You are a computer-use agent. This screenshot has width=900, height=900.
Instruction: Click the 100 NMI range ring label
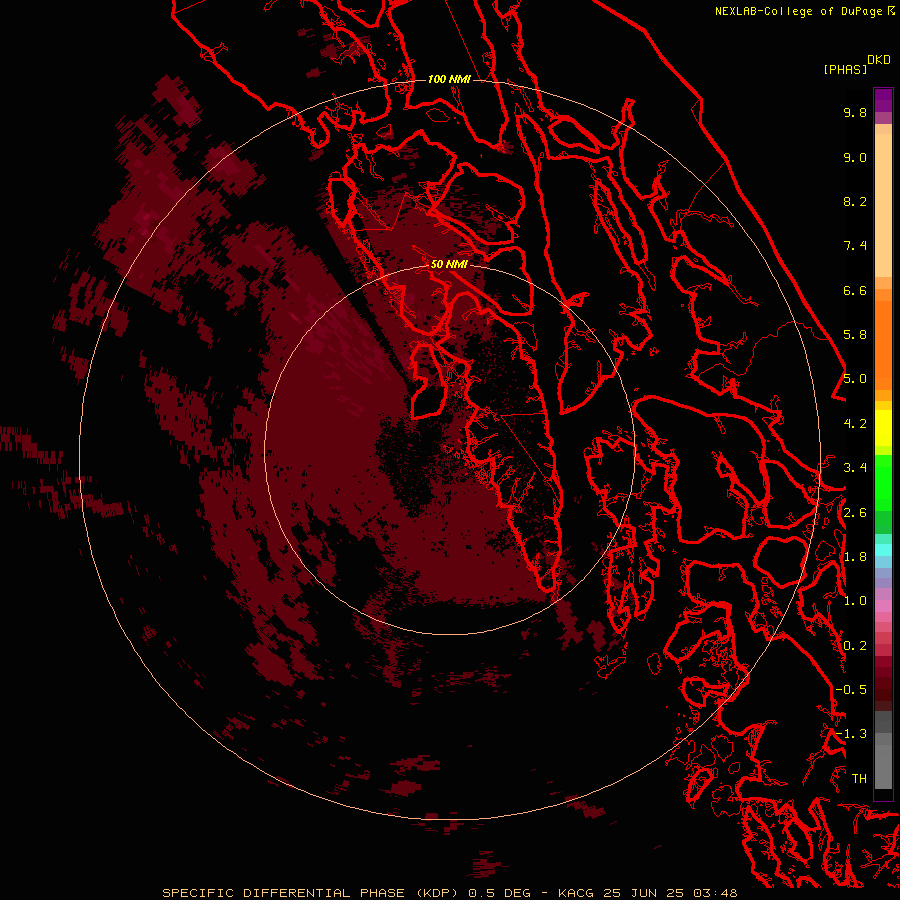[449, 79]
